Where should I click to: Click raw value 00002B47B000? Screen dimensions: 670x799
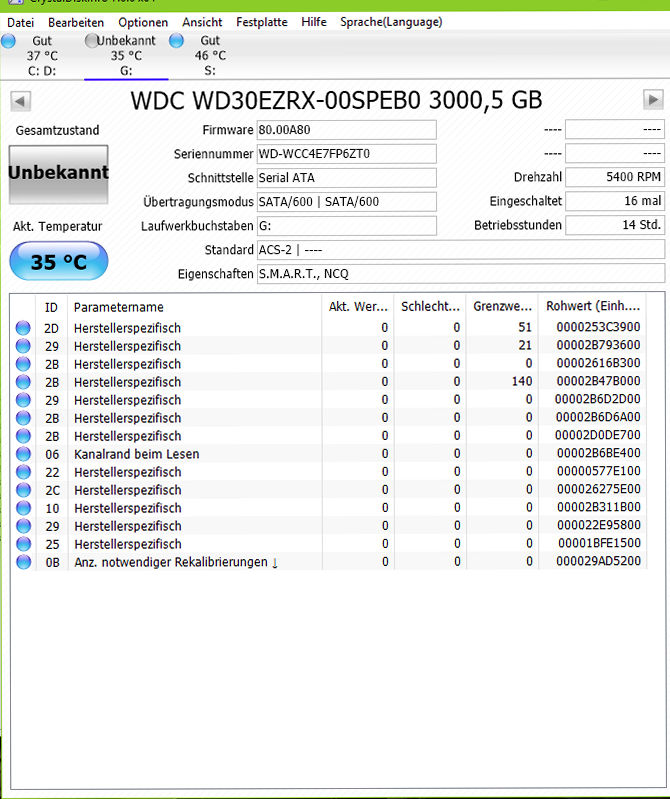coord(598,381)
